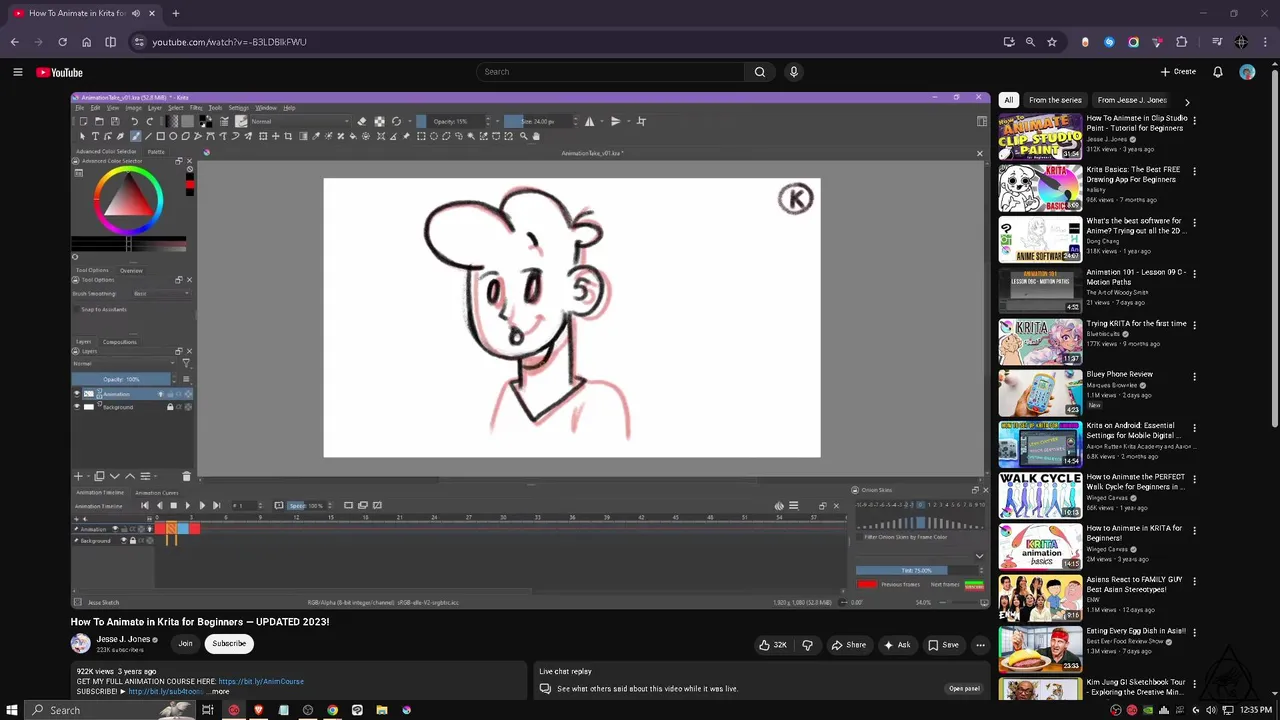Click the Open document folder icon in Krita

coord(99,121)
